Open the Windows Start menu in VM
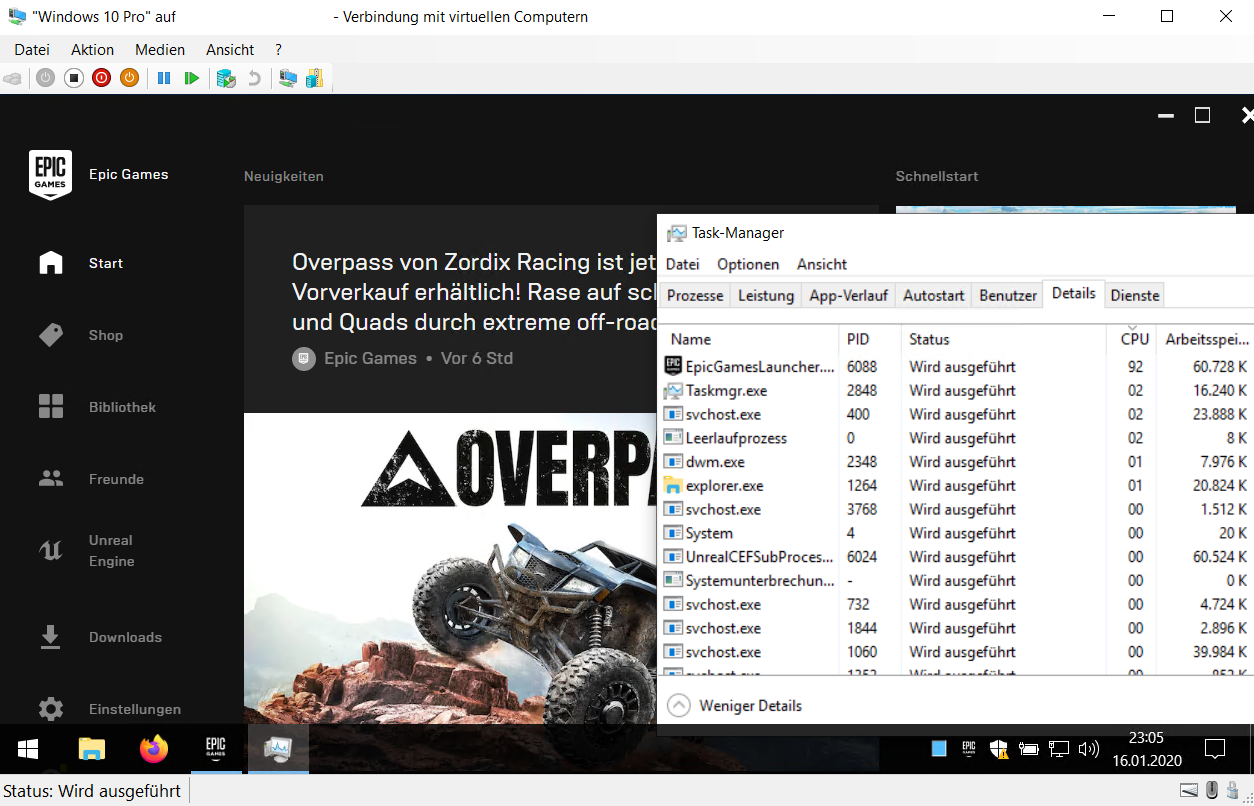The image size is (1254, 806). (27, 748)
